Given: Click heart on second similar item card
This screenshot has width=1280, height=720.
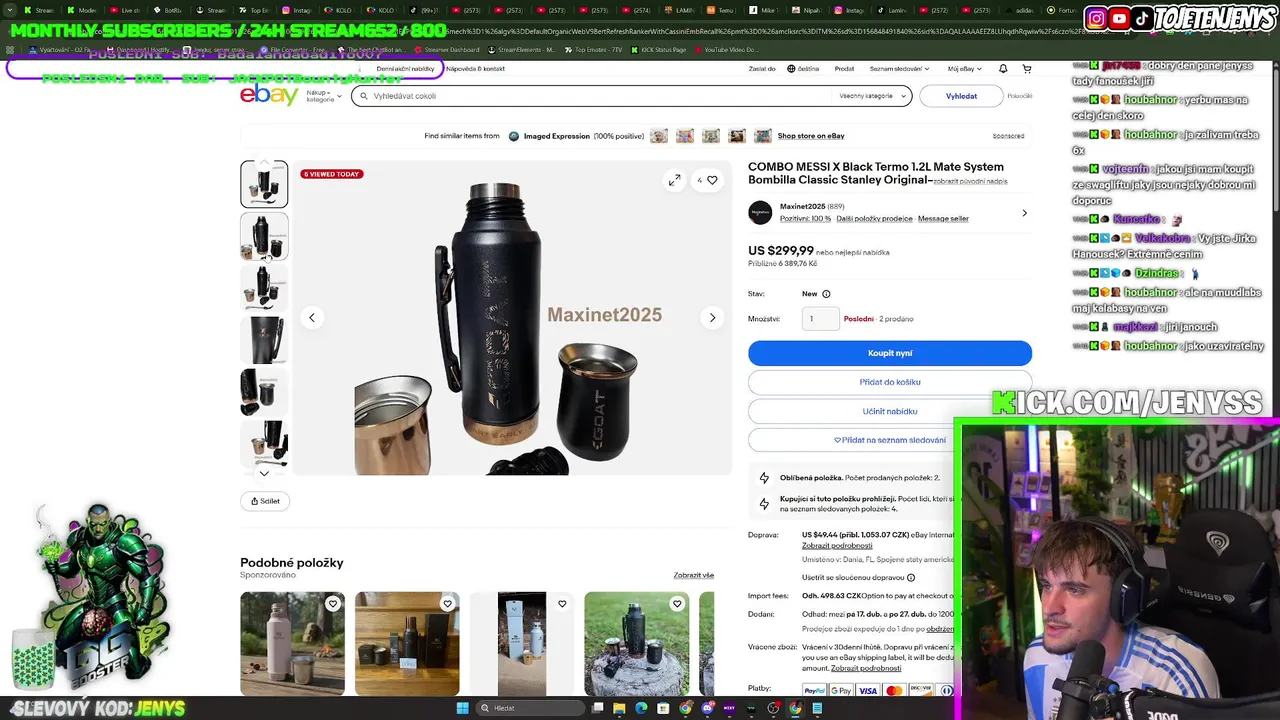Looking at the screenshot, I should 448,604.
